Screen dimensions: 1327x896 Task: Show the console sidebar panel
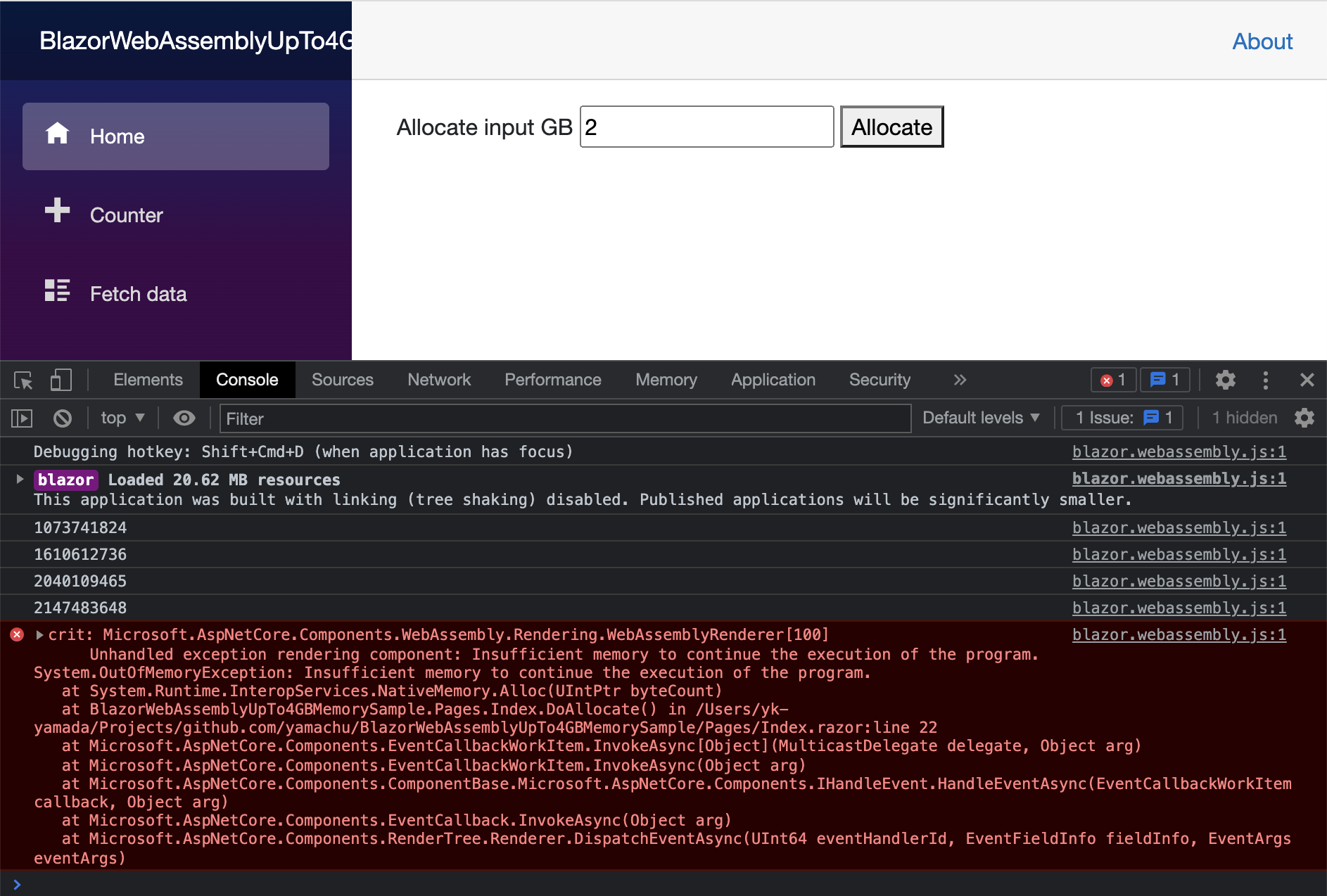click(22, 418)
